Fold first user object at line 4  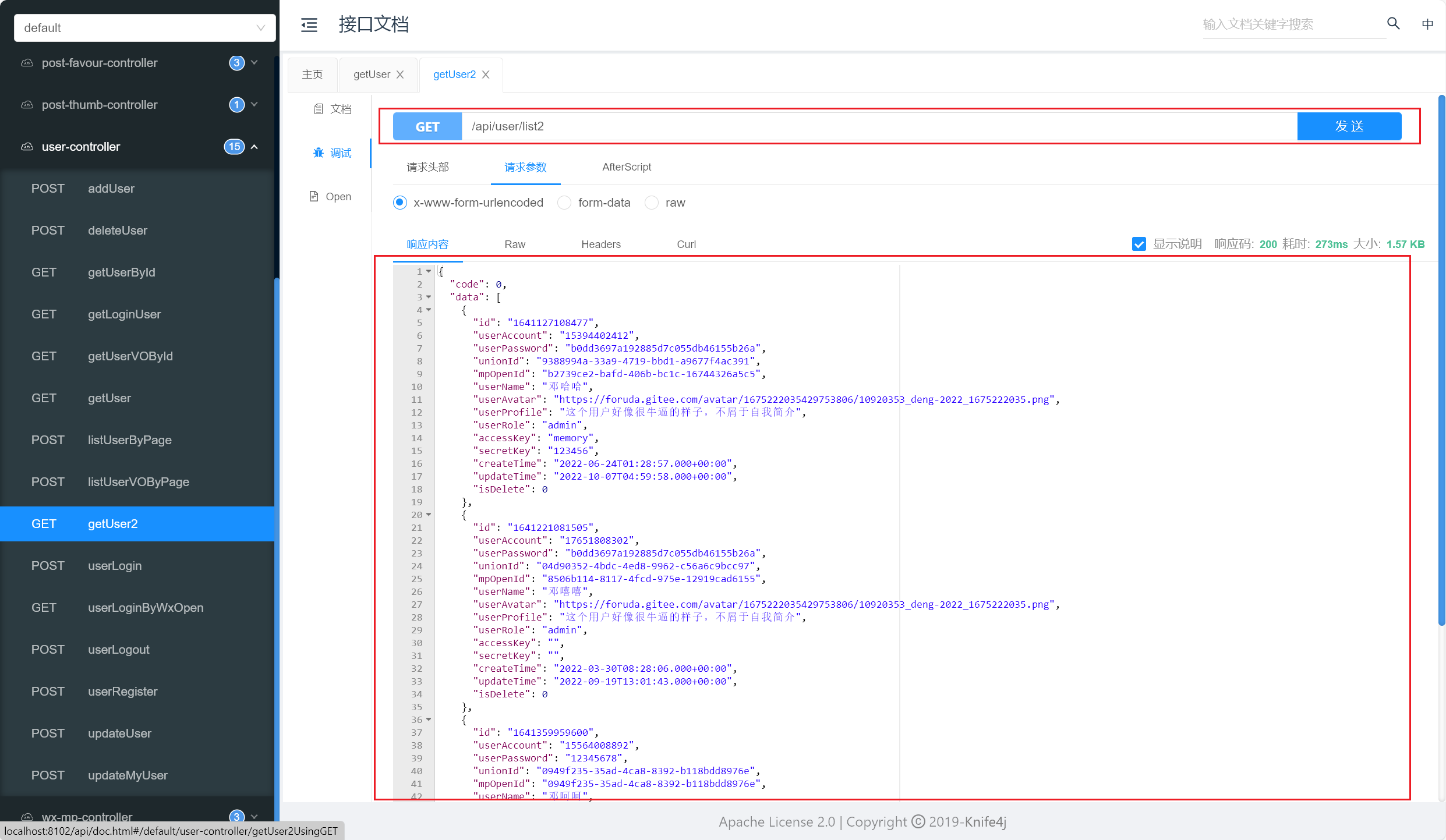tap(429, 310)
